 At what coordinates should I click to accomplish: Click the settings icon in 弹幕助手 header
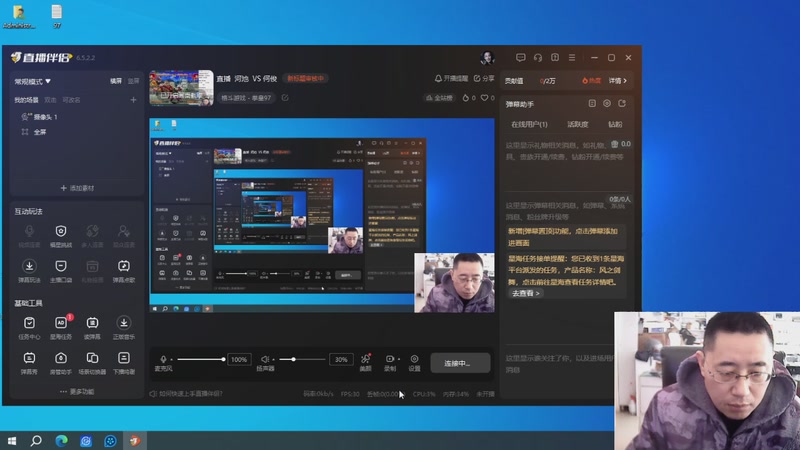607,104
